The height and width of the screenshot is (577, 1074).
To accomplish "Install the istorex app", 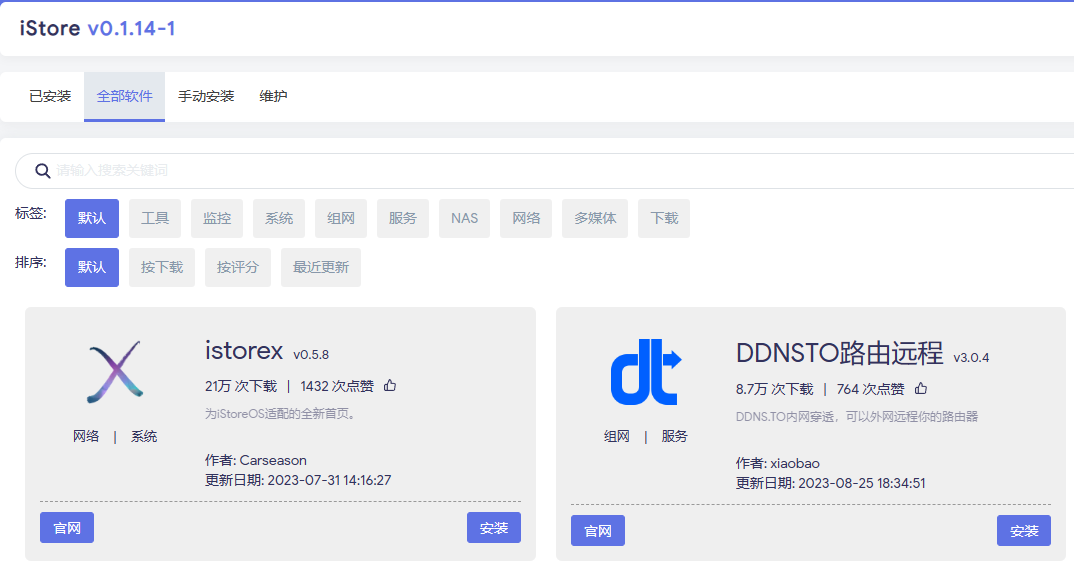I will [x=494, y=528].
